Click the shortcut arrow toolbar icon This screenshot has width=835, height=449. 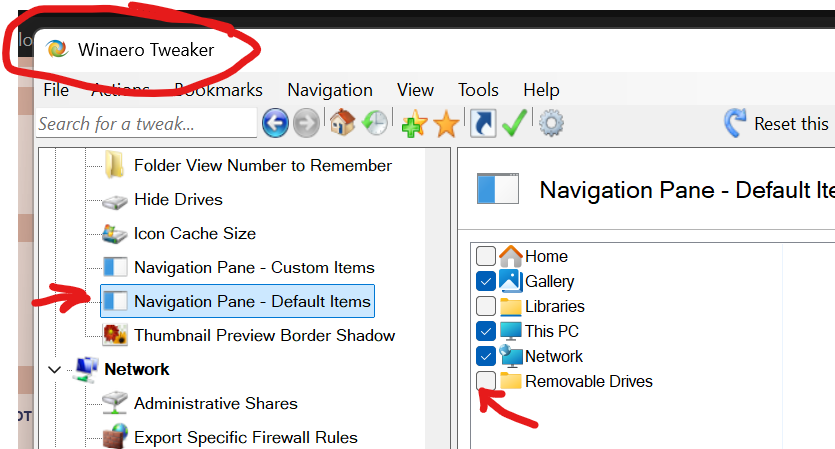483,123
